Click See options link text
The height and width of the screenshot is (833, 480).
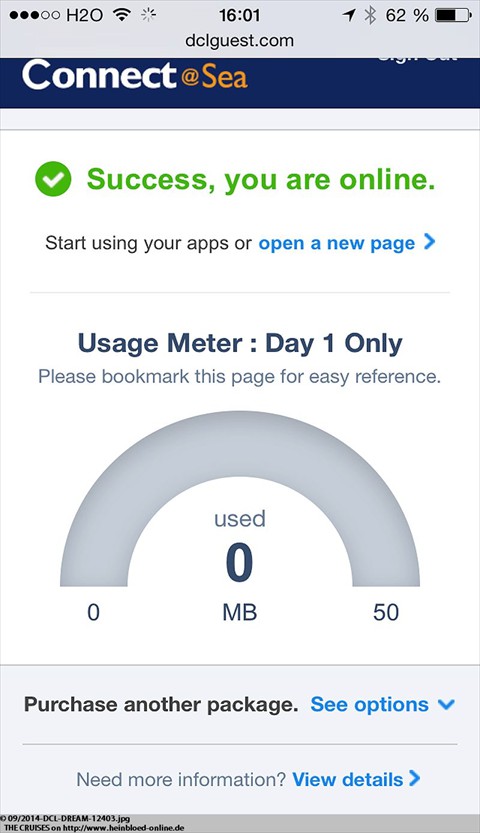pyautogui.click(x=370, y=704)
